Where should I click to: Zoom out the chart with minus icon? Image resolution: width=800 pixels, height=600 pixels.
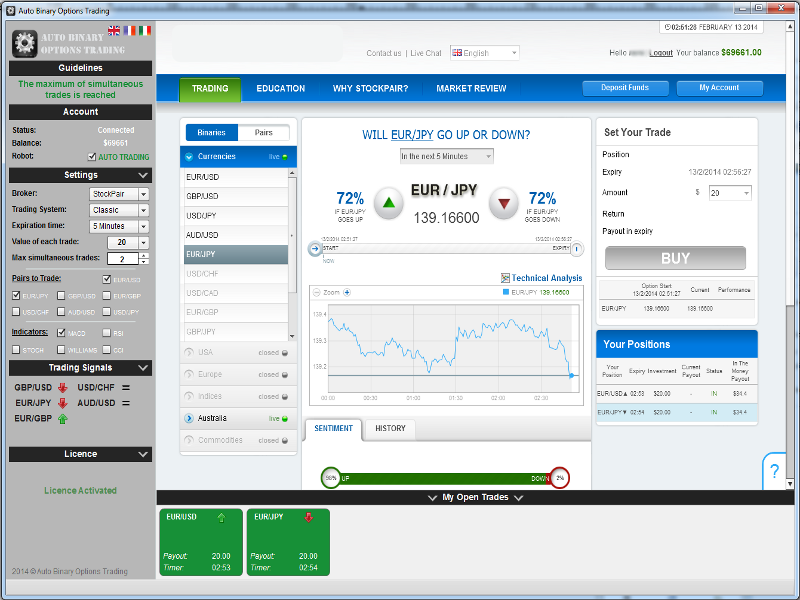click(316, 292)
